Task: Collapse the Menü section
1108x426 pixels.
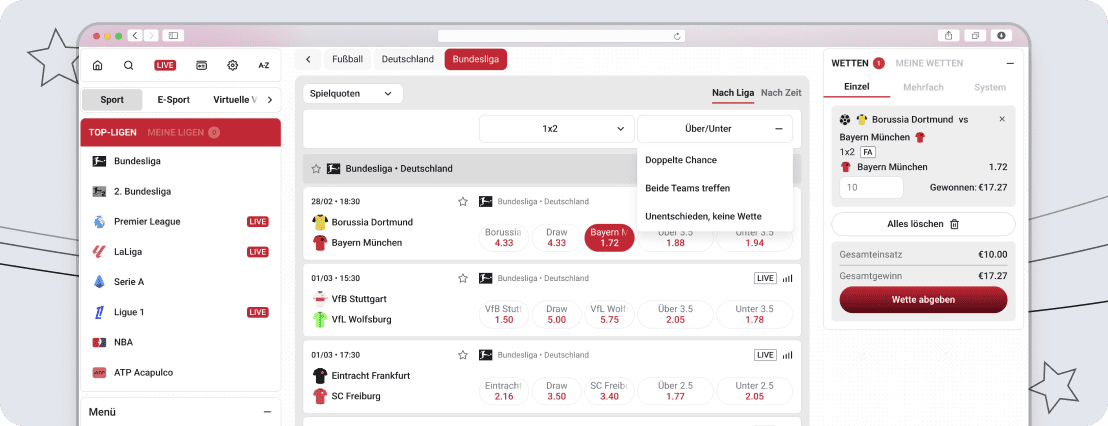Action: tap(267, 411)
